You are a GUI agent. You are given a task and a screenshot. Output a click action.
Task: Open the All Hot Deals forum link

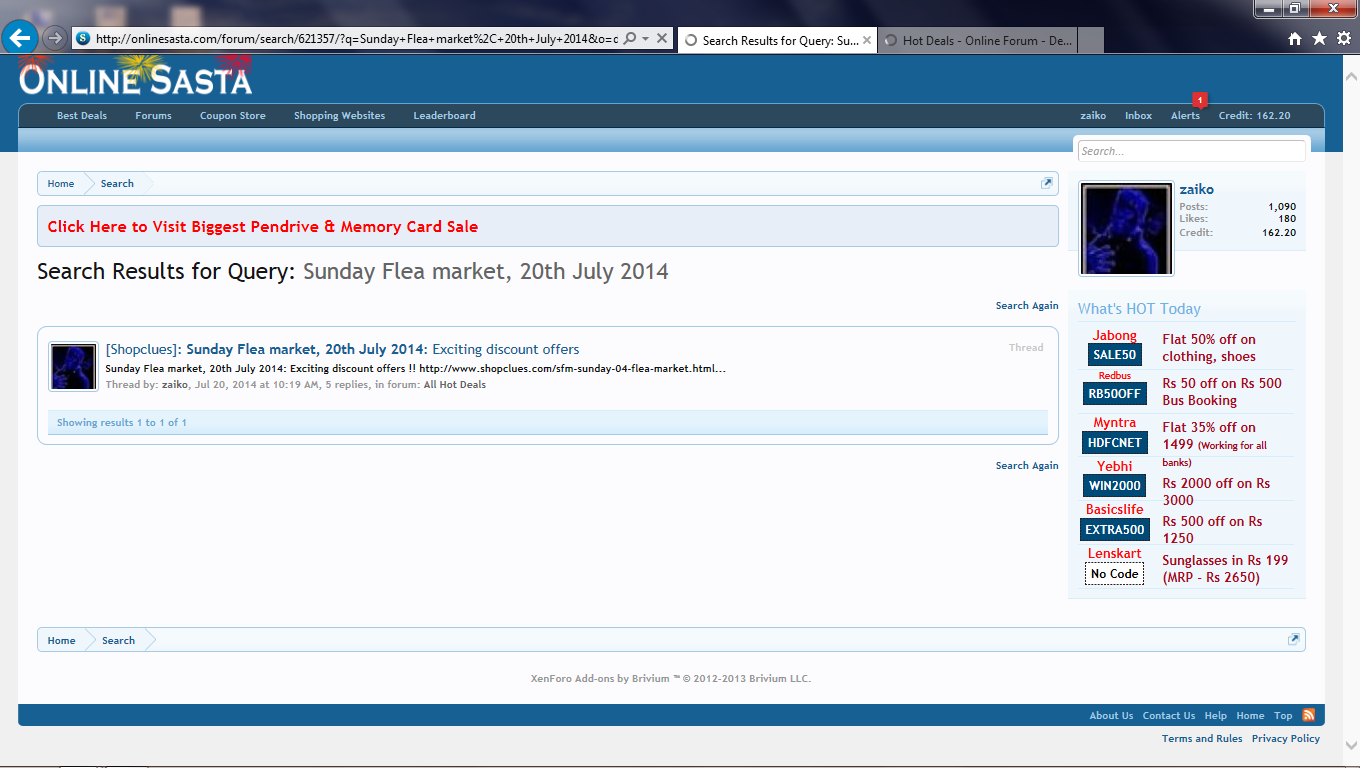[455, 385]
